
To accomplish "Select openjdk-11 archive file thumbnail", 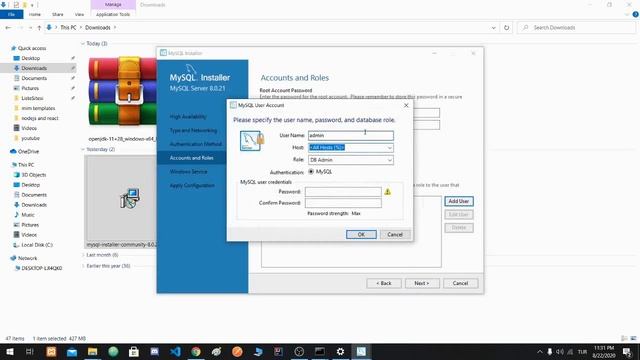I will click(x=122, y=92).
